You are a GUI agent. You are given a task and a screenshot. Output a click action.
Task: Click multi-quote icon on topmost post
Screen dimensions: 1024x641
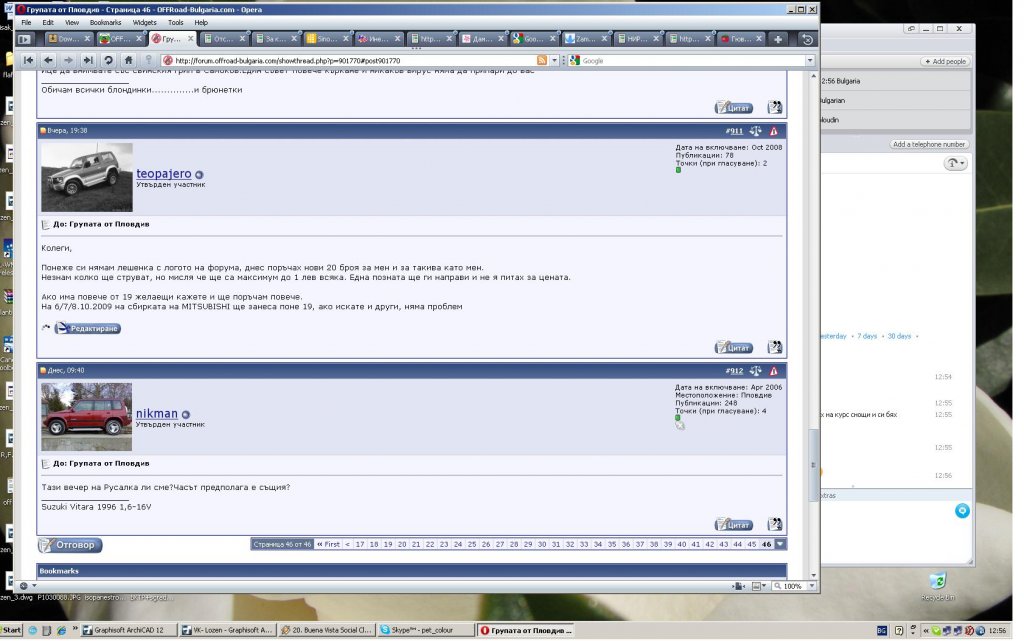click(775, 107)
